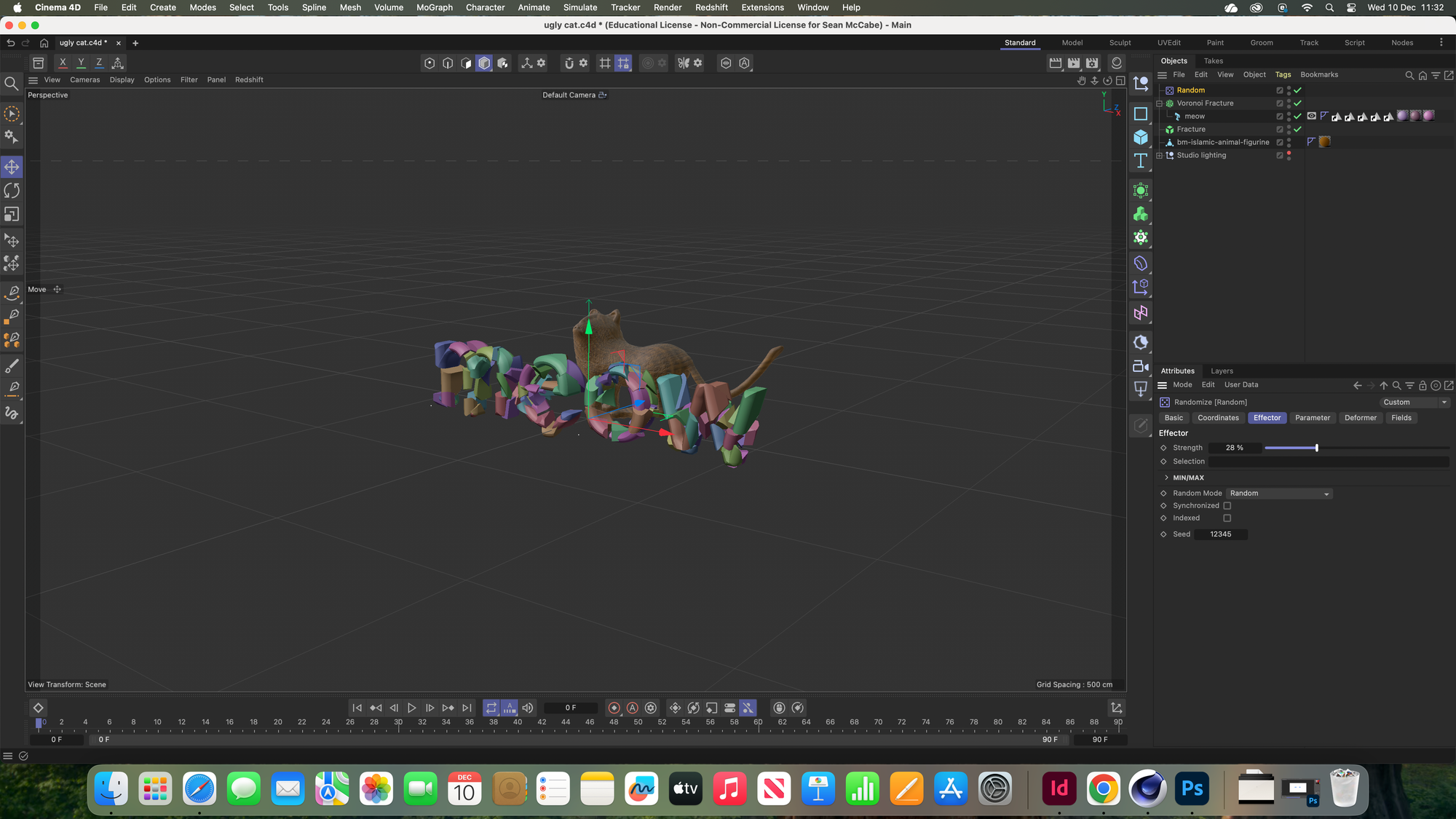The width and height of the screenshot is (1456, 819).
Task: Switch to the Parameter tab
Action: (x=1312, y=418)
